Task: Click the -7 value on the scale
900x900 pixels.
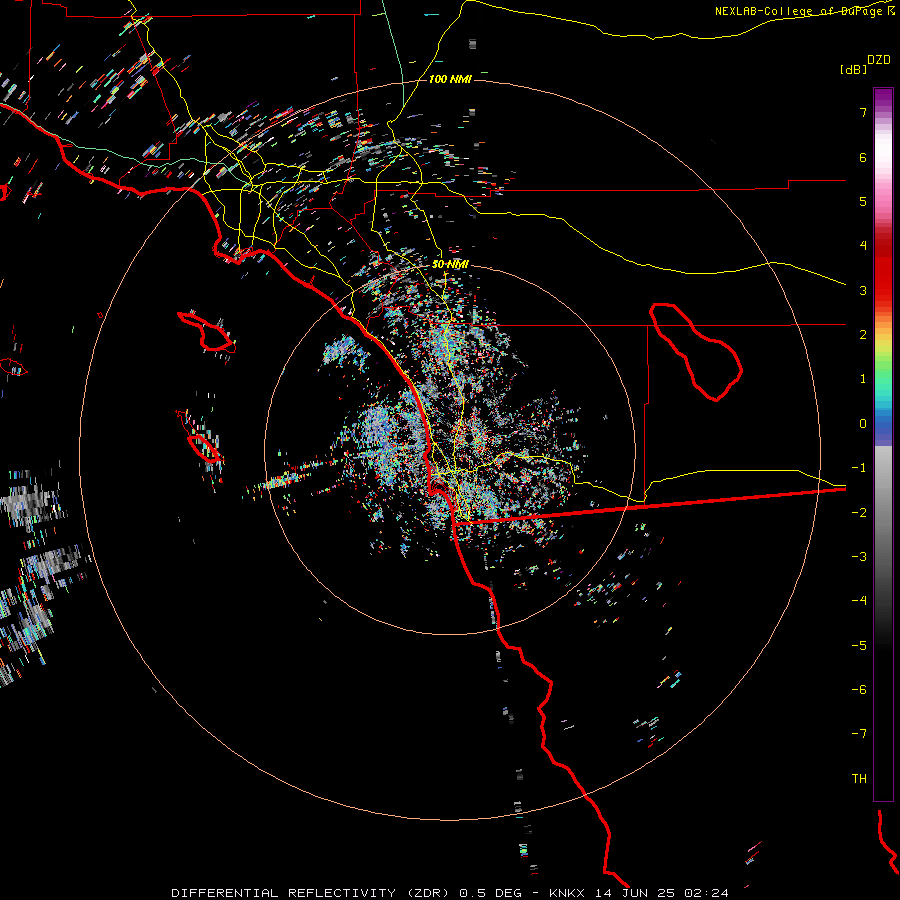Action: [859, 734]
